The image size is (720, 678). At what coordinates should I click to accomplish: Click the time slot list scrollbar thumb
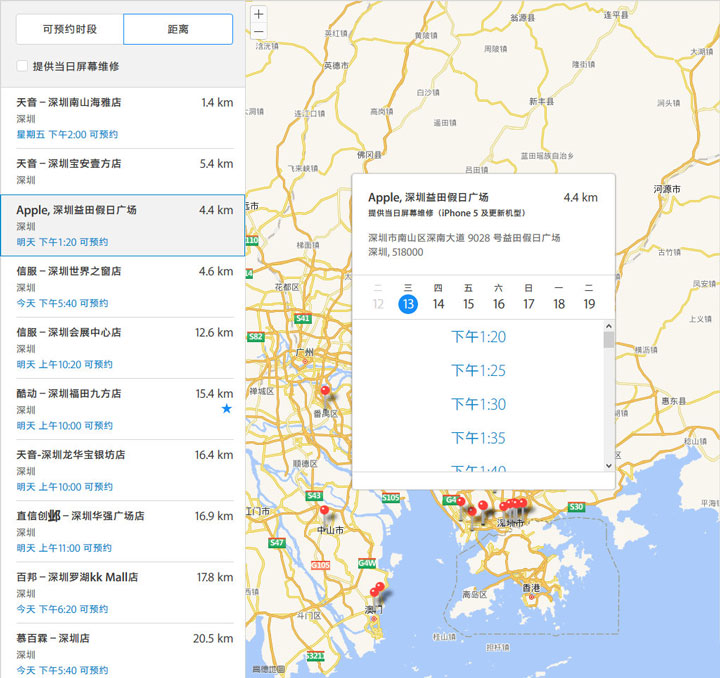[609, 340]
